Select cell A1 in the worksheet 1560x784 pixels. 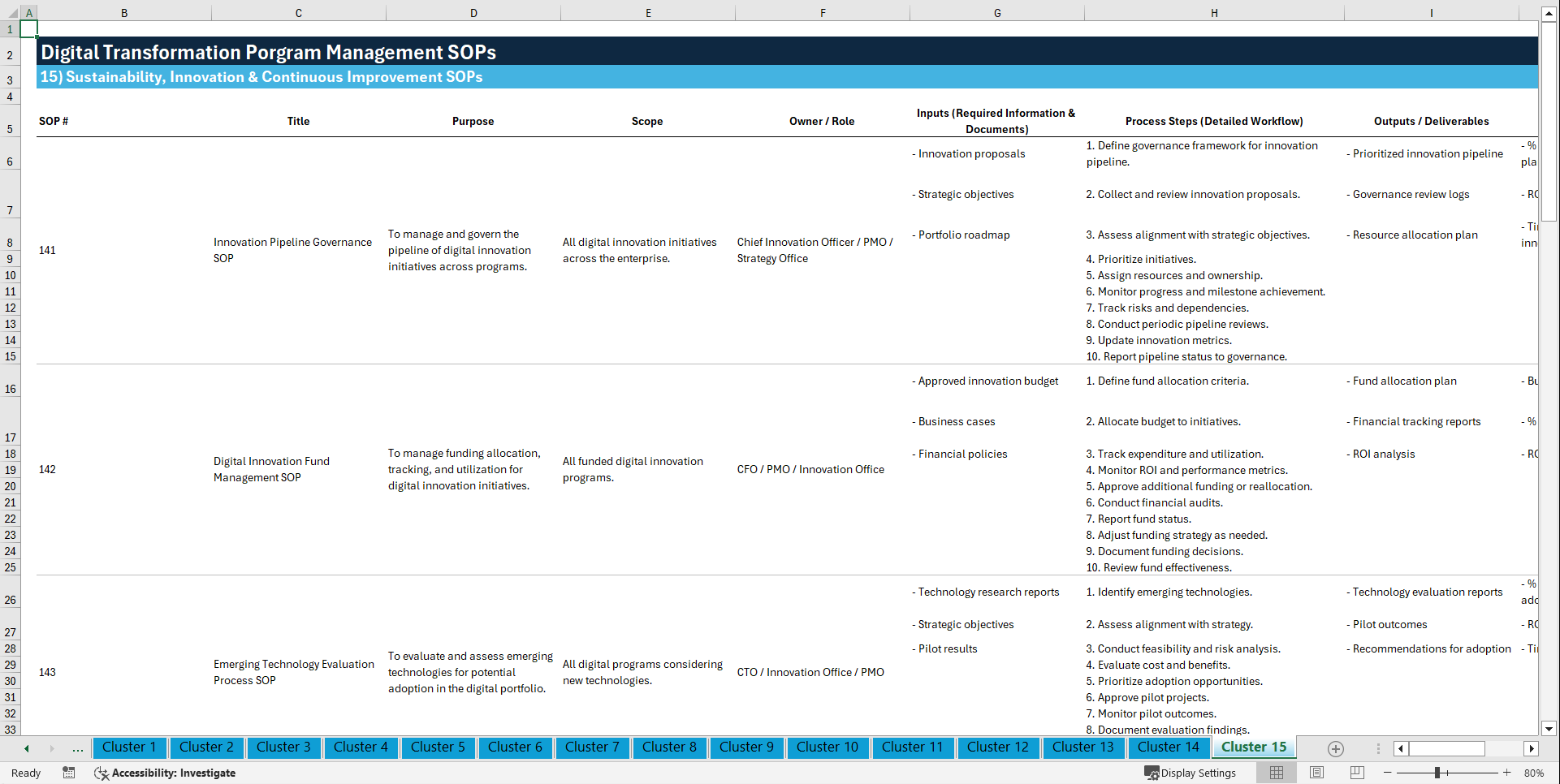pyautogui.click(x=30, y=28)
